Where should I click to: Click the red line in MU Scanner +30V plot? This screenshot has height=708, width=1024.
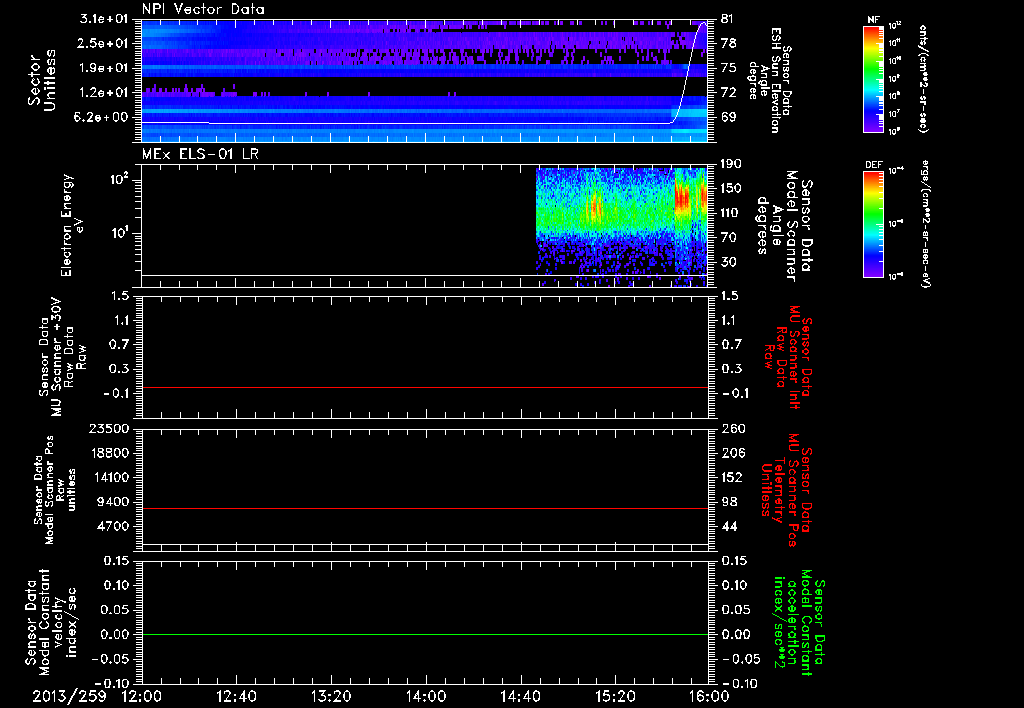tap(425, 387)
